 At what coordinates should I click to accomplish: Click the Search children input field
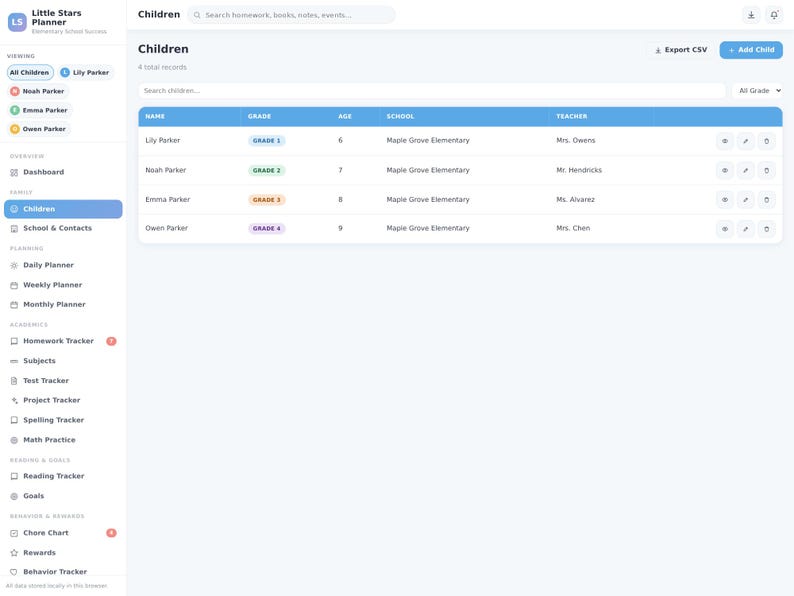(432, 91)
